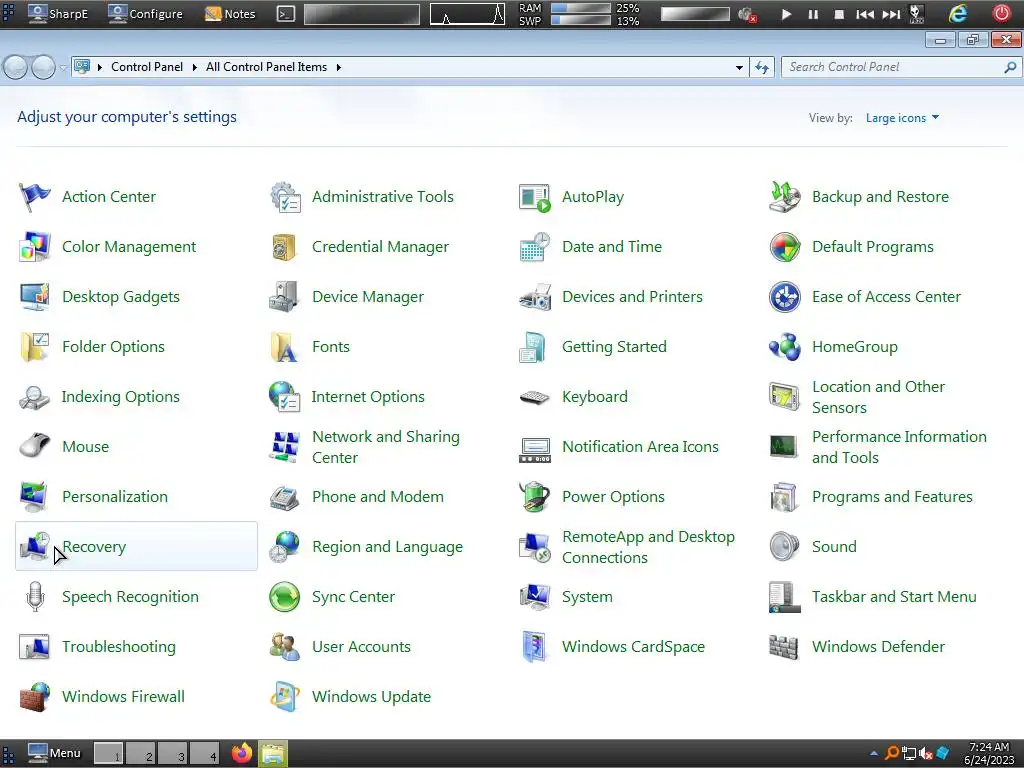1024x768 pixels.
Task: Open the recent pages dropdown beside navigation buttons
Action: coord(63,67)
